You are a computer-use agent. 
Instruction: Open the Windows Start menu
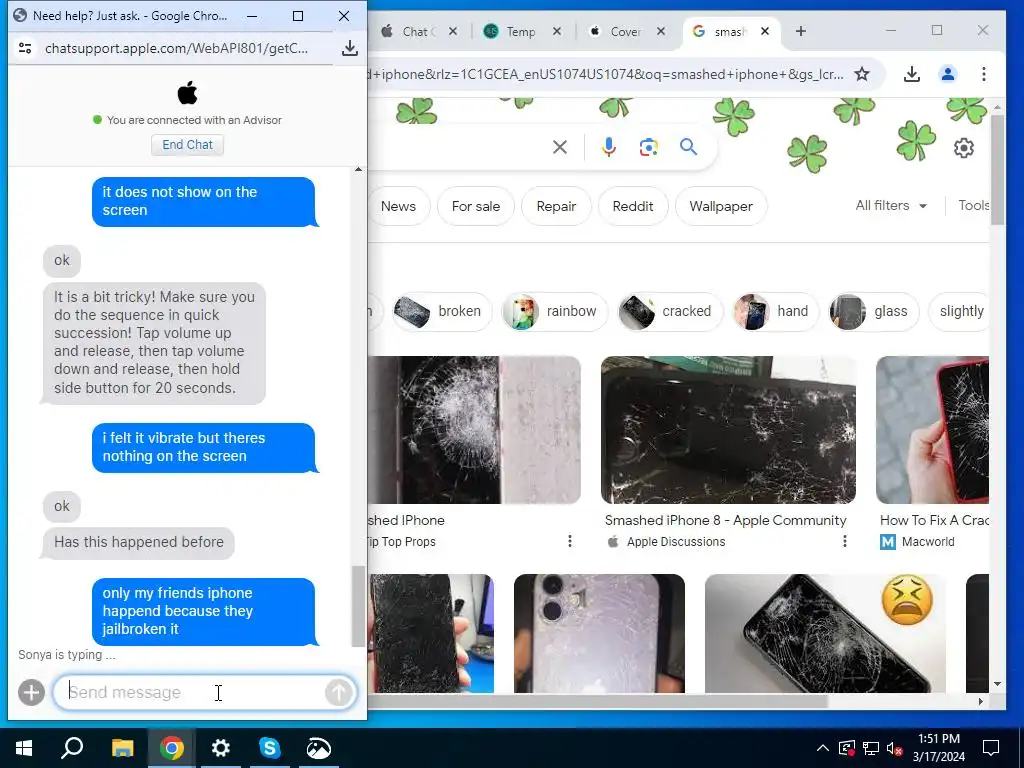(x=24, y=748)
